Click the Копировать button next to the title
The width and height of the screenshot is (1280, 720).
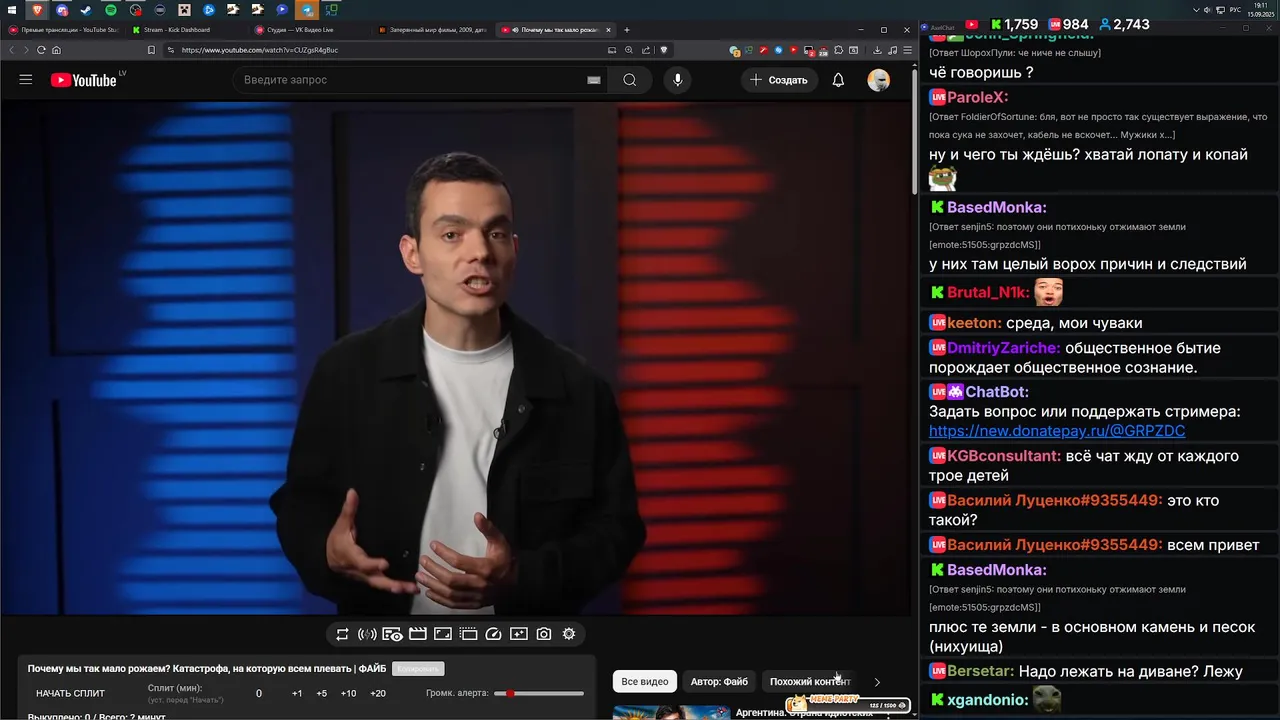click(x=418, y=669)
